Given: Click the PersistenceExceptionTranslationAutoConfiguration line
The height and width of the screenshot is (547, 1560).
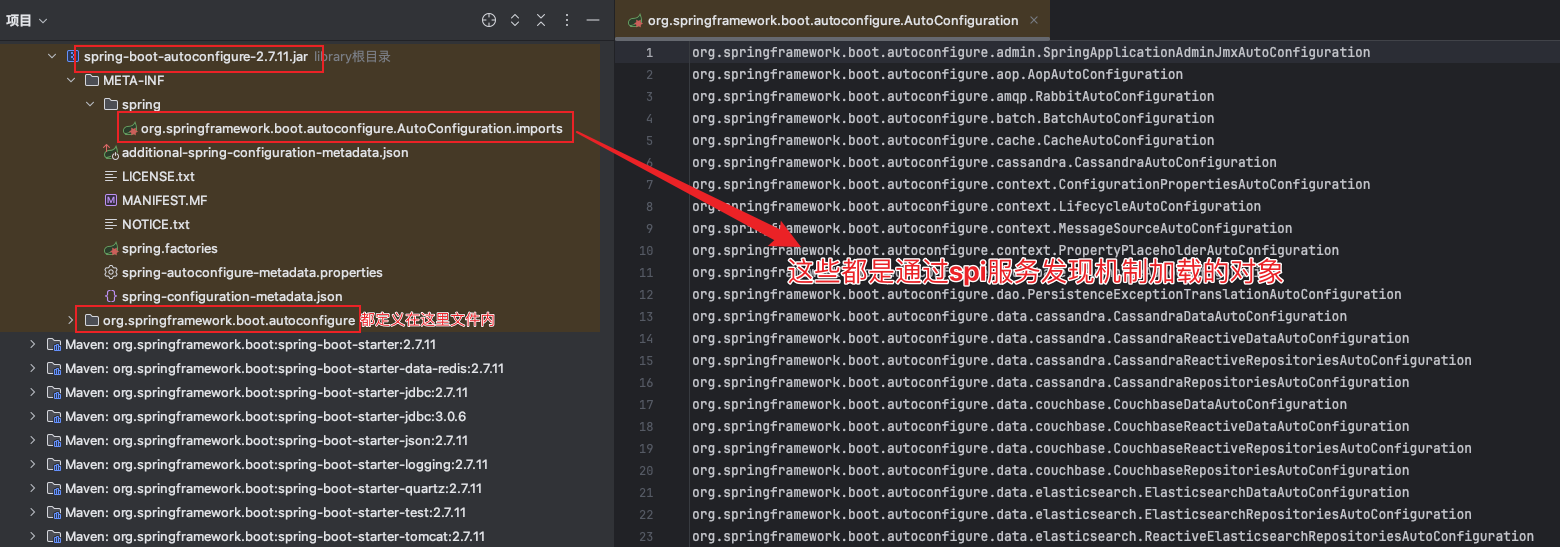Looking at the screenshot, I should coord(1046,294).
